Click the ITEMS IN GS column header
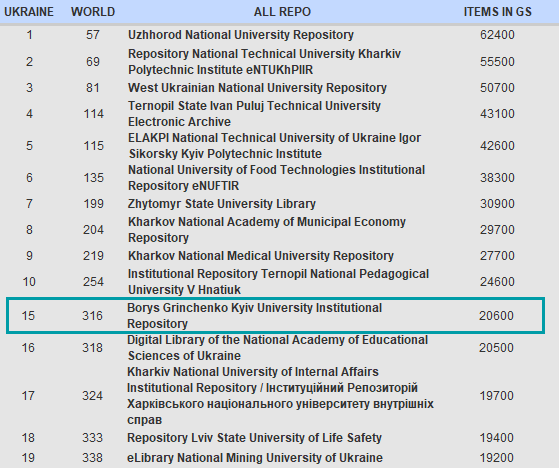 click(x=498, y=12)
